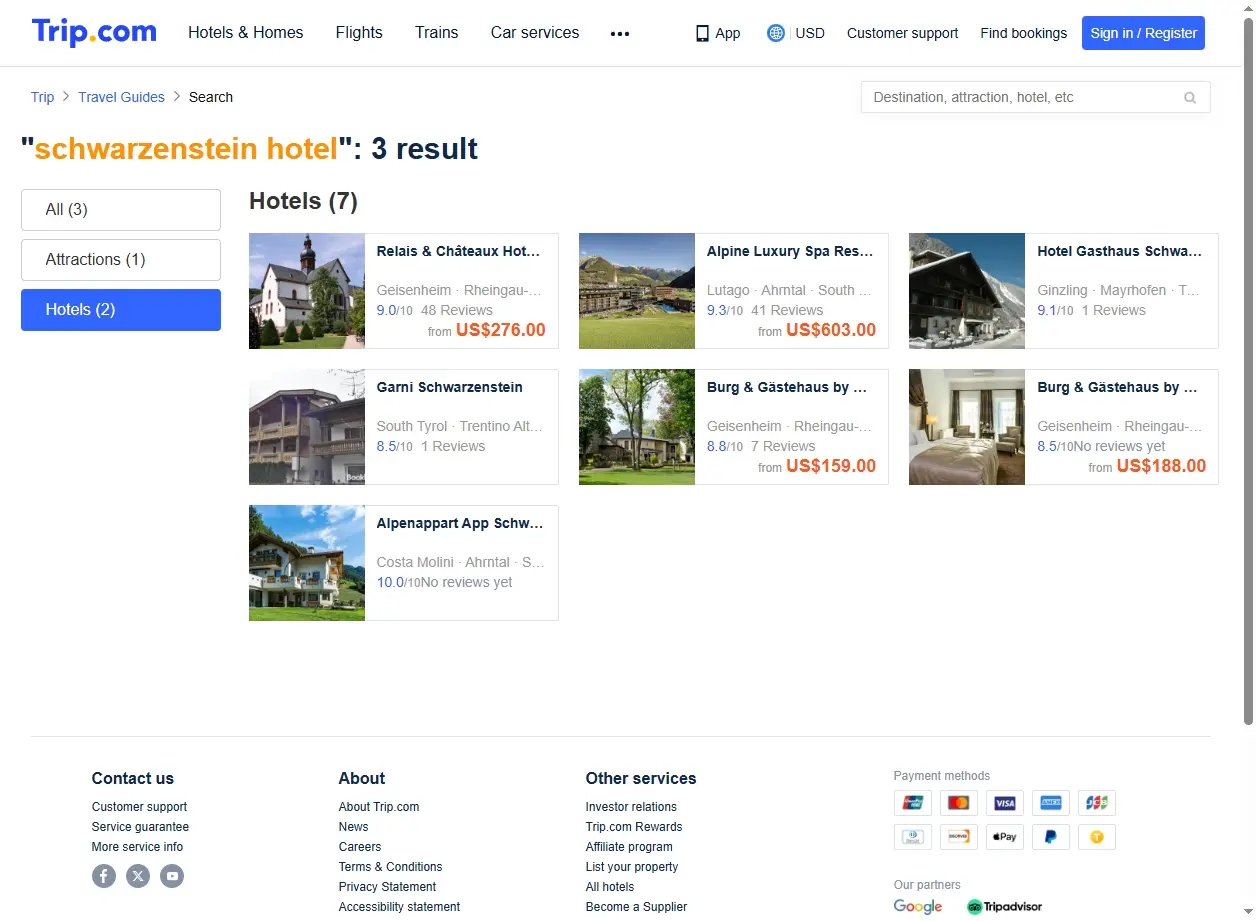Click price US$276.00
This screenshot has height=921, width=1256.
pos(500,330)
